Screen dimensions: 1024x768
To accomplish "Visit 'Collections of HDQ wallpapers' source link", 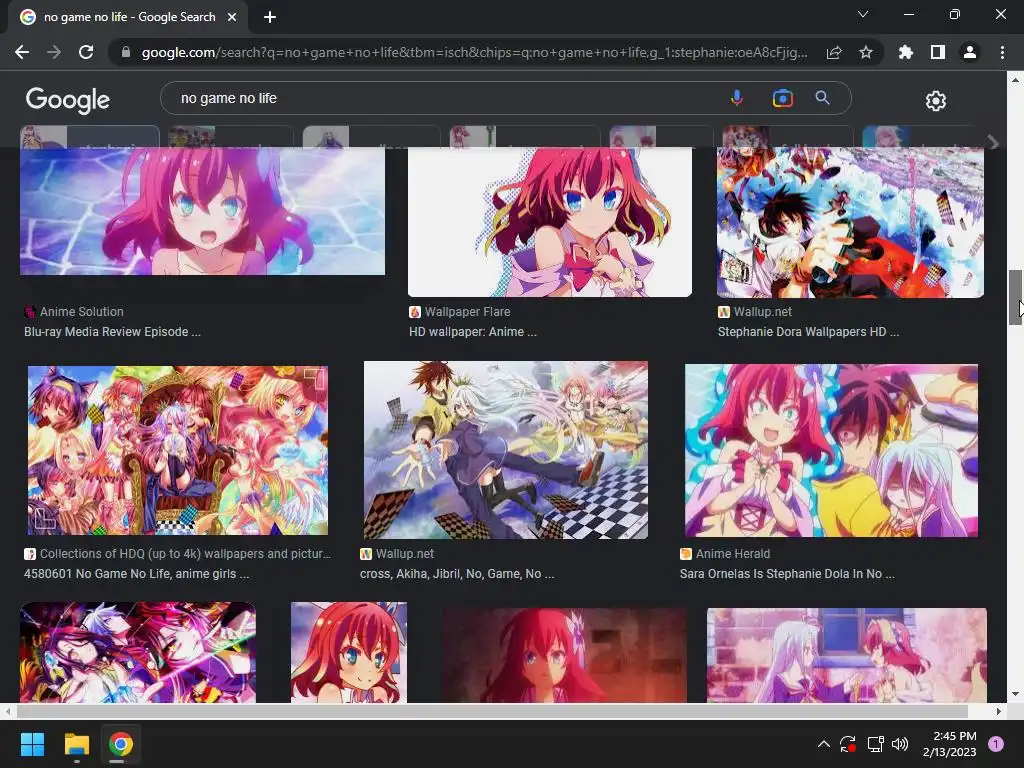I will click(x=185, y=554).
